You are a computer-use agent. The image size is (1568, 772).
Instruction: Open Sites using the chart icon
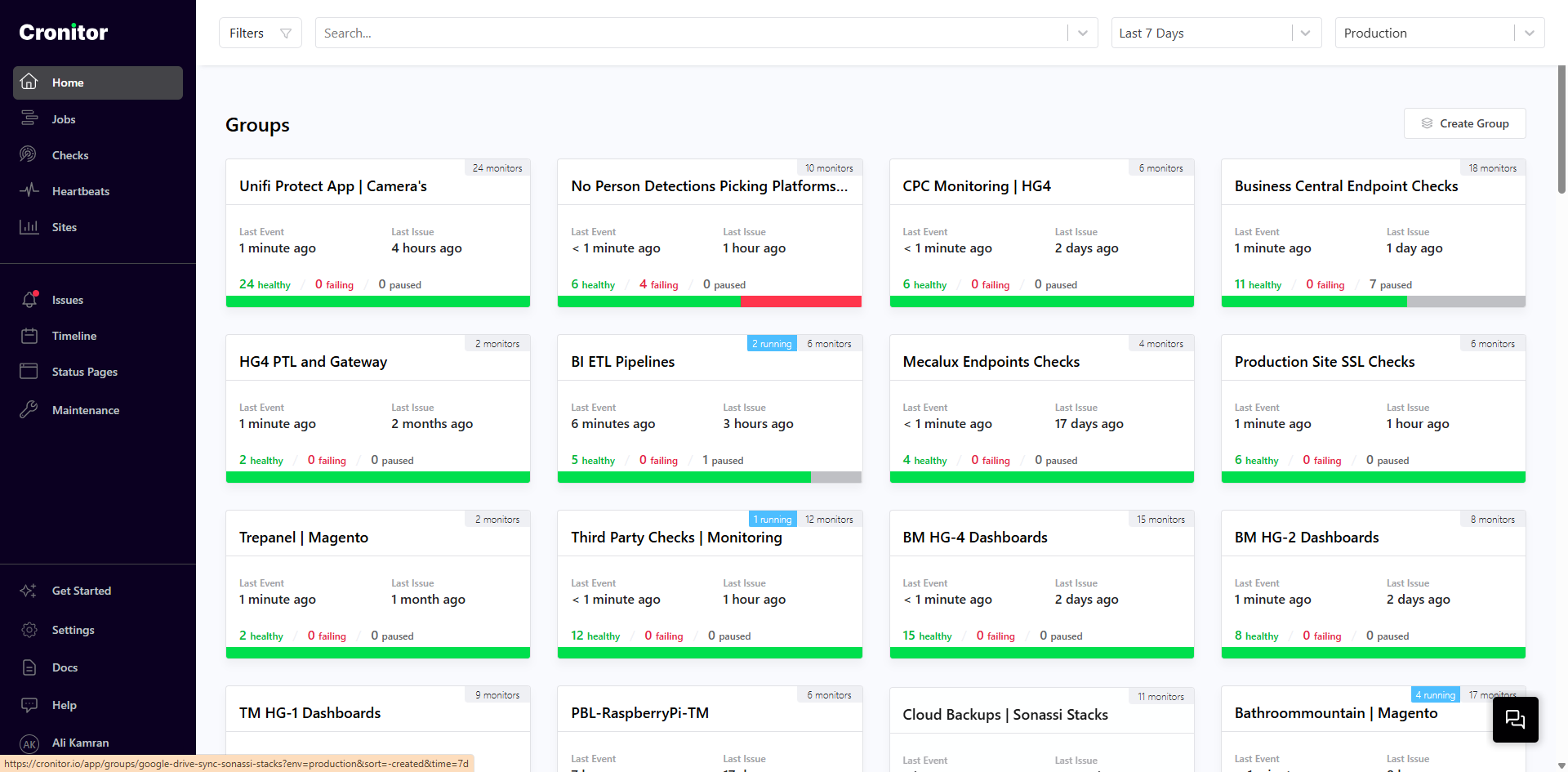(x=29, y=227)
